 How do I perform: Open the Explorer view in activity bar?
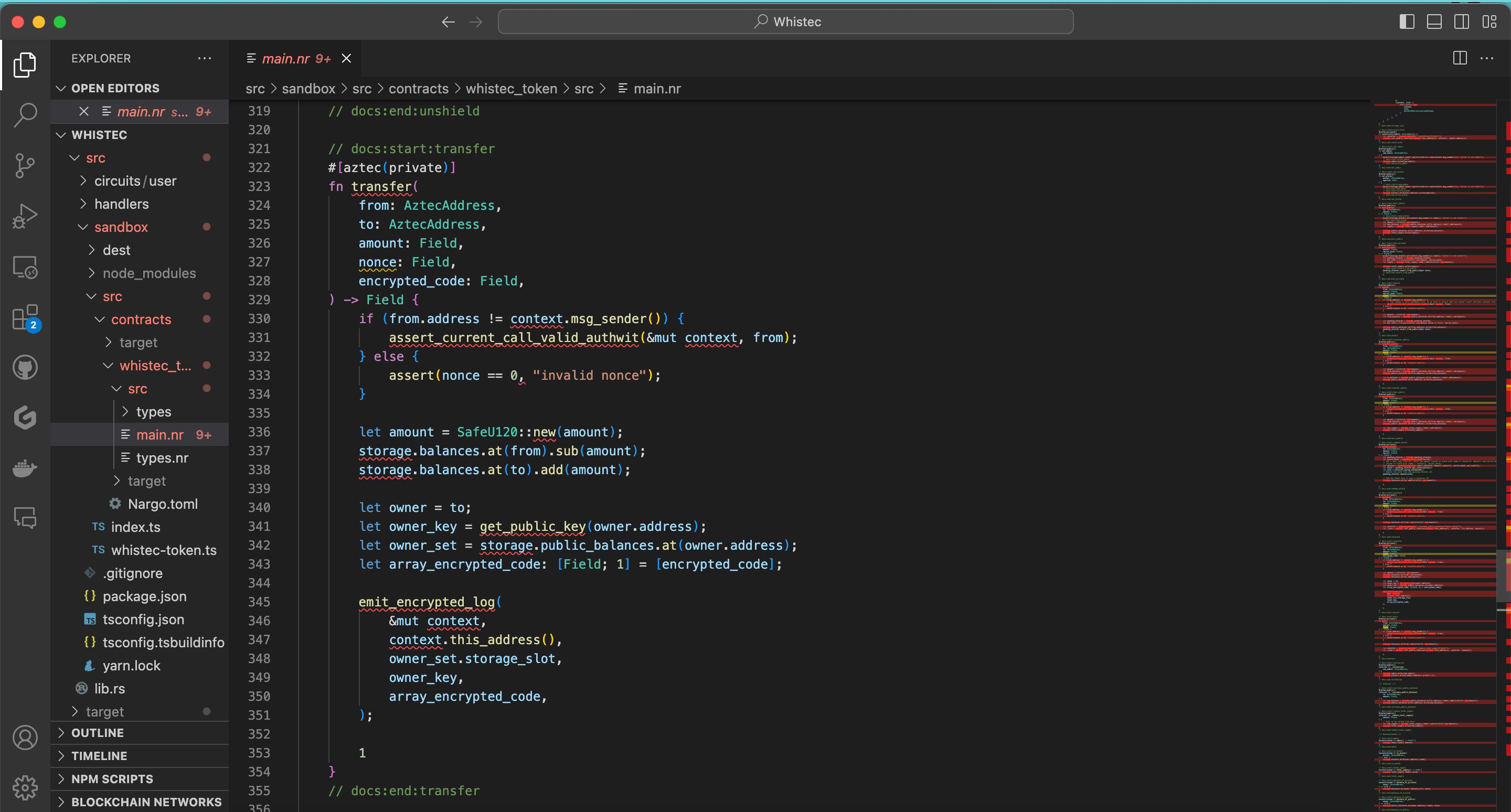click(x=25, y=65)
